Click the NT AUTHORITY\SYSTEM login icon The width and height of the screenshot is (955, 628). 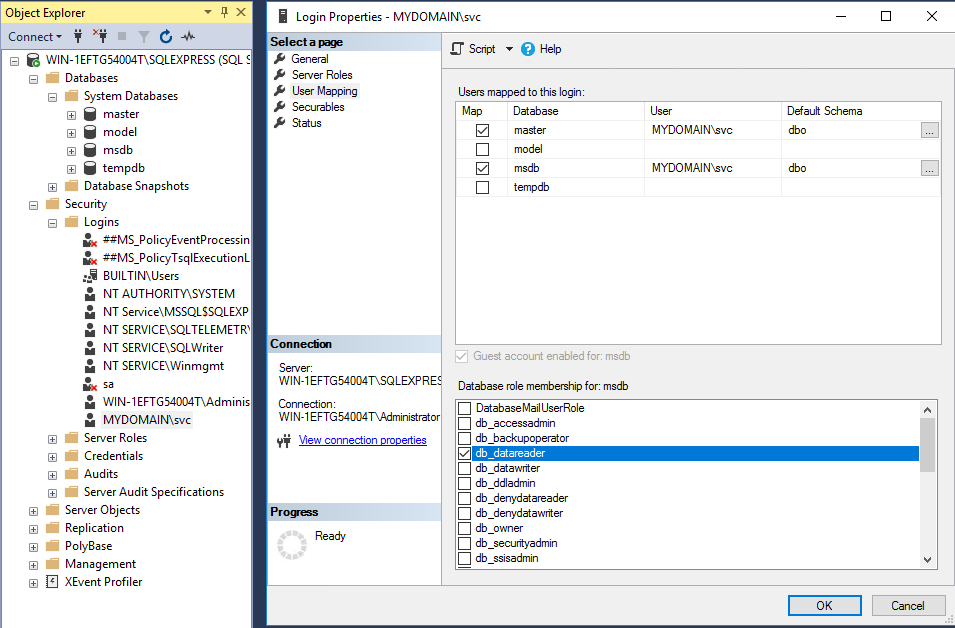coord(90,294)
